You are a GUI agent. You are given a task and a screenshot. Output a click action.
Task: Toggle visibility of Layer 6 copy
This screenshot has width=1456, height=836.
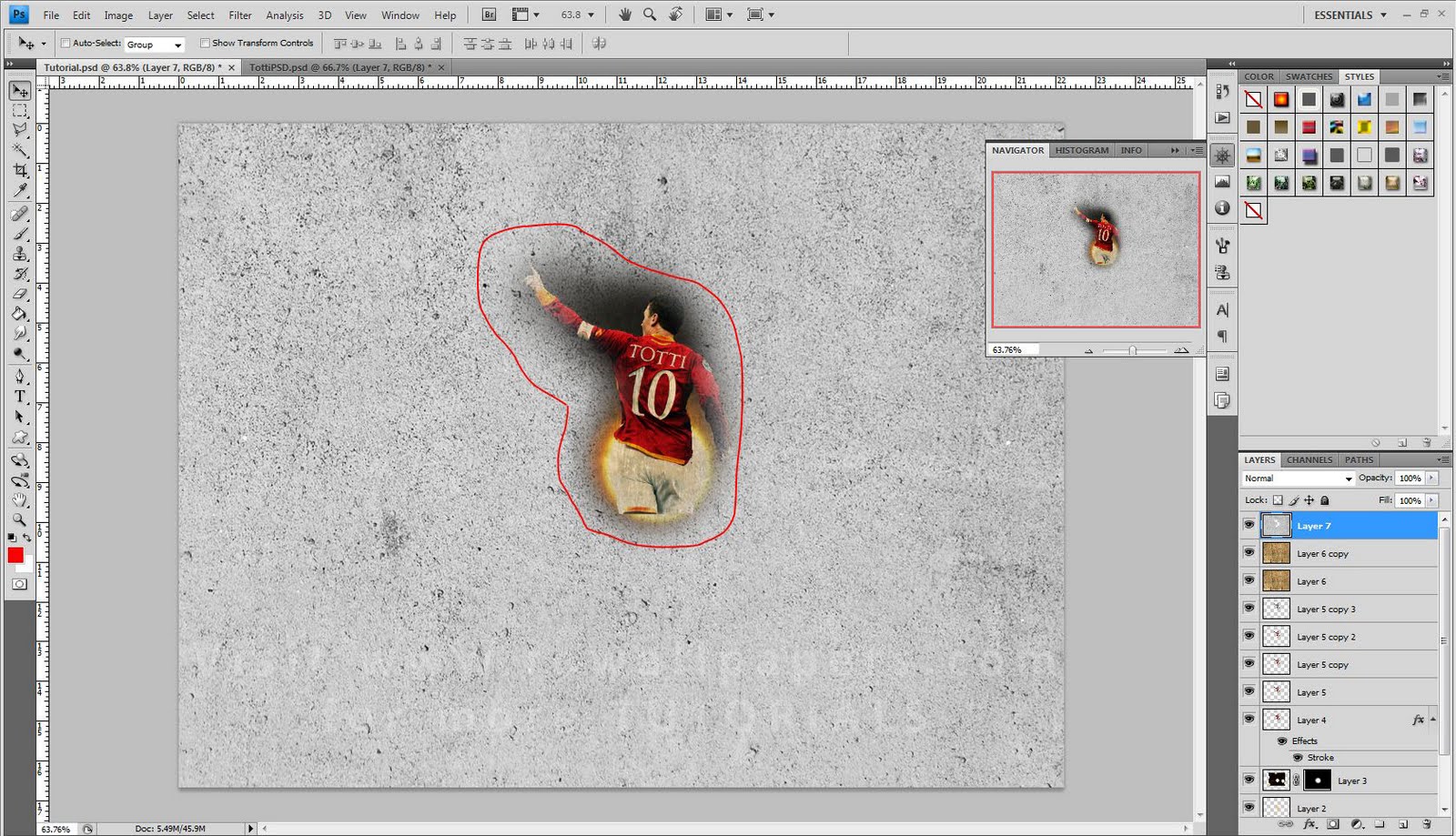(1249, 552)
